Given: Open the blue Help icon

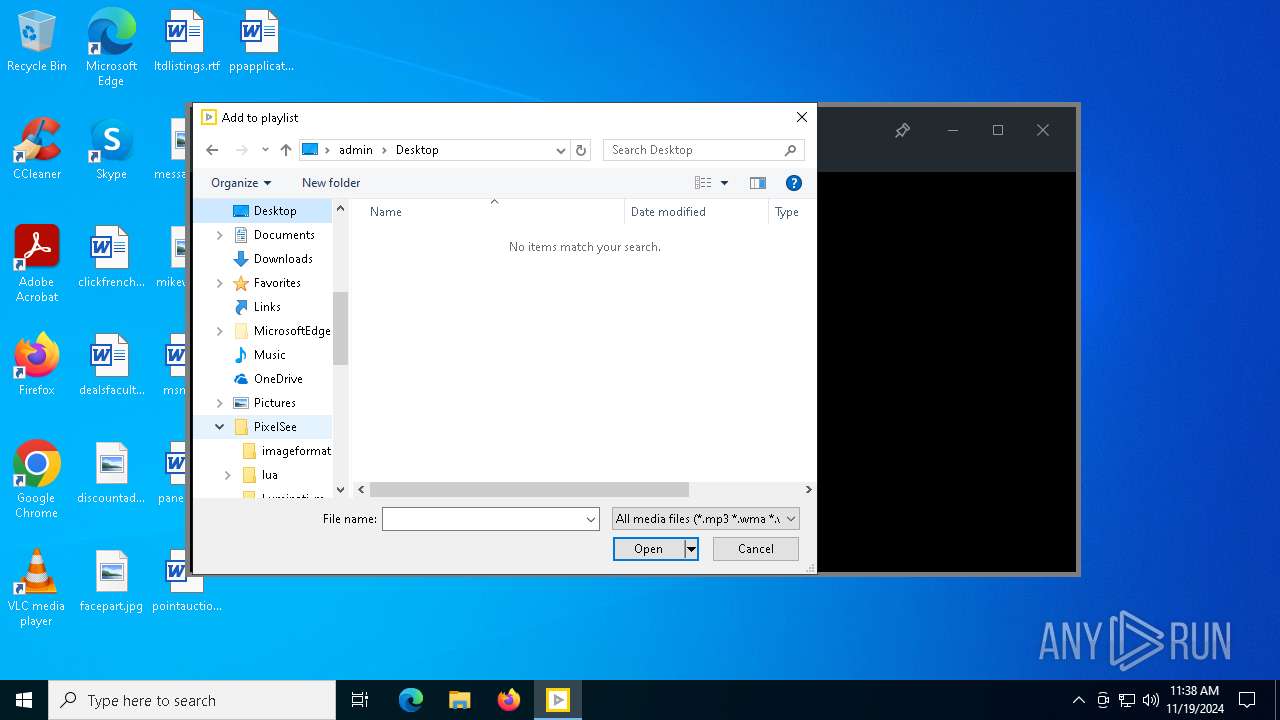Looking at the screenshot, I should pyautogui.click(x=794, y=183).
